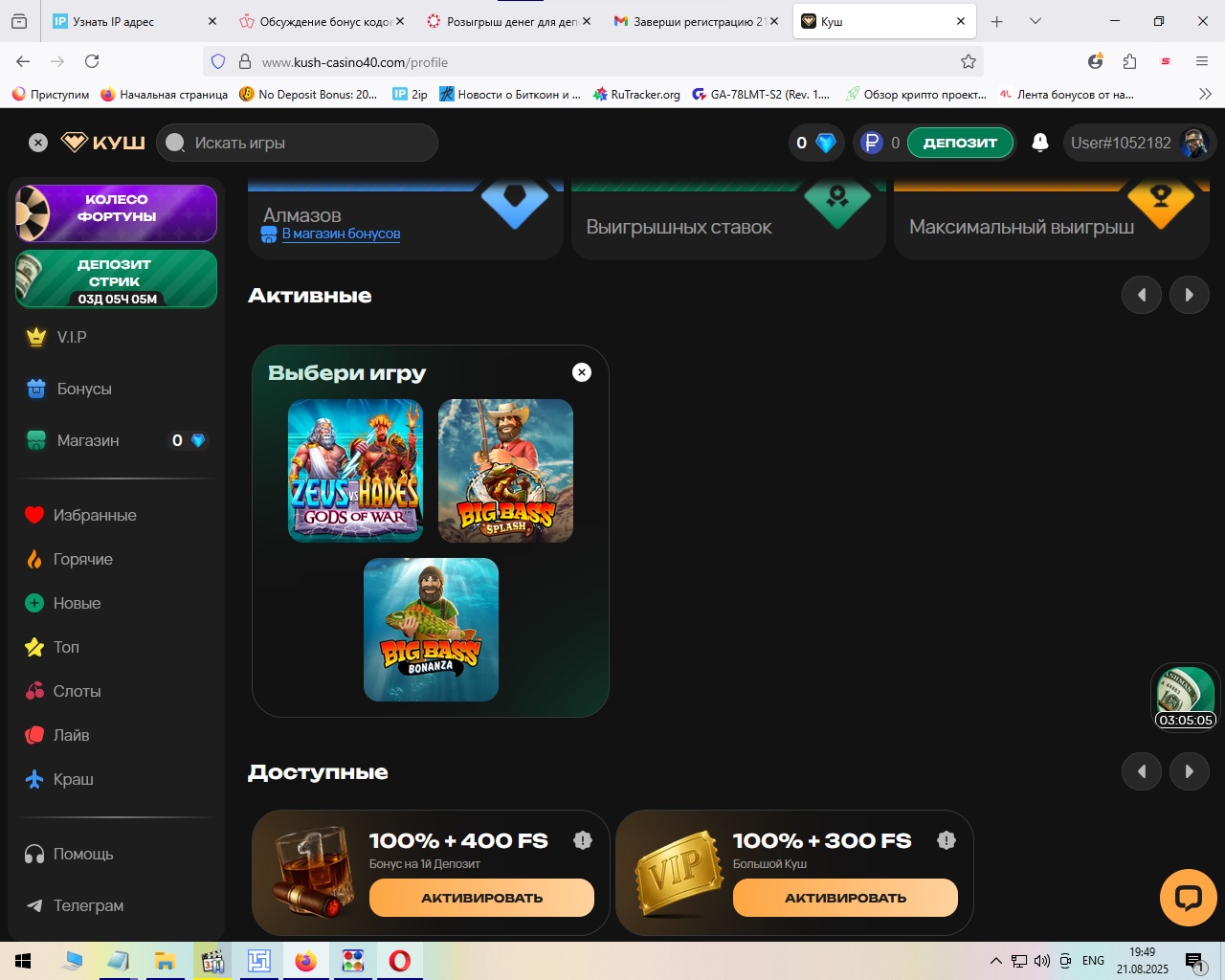1225x980 pixels.
Task: Go to previous Активные bonuses
Action: pyautogui.click(x=1142, y=295)
